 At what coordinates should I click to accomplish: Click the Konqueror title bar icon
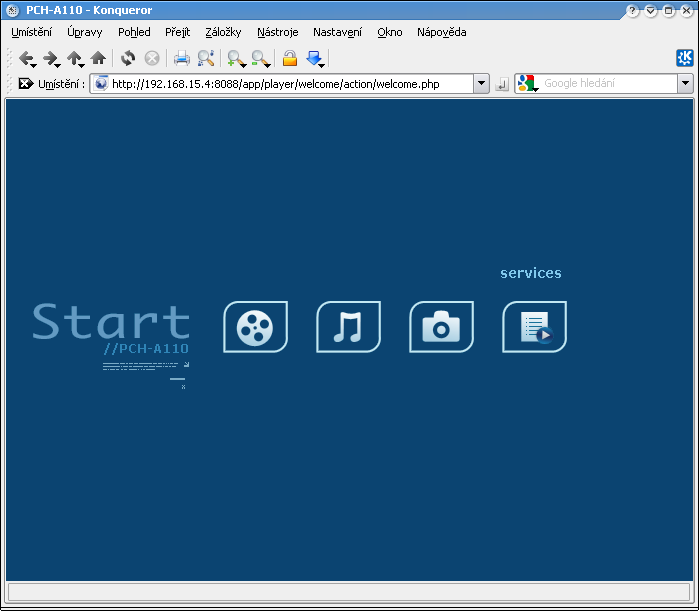(12, 10)
